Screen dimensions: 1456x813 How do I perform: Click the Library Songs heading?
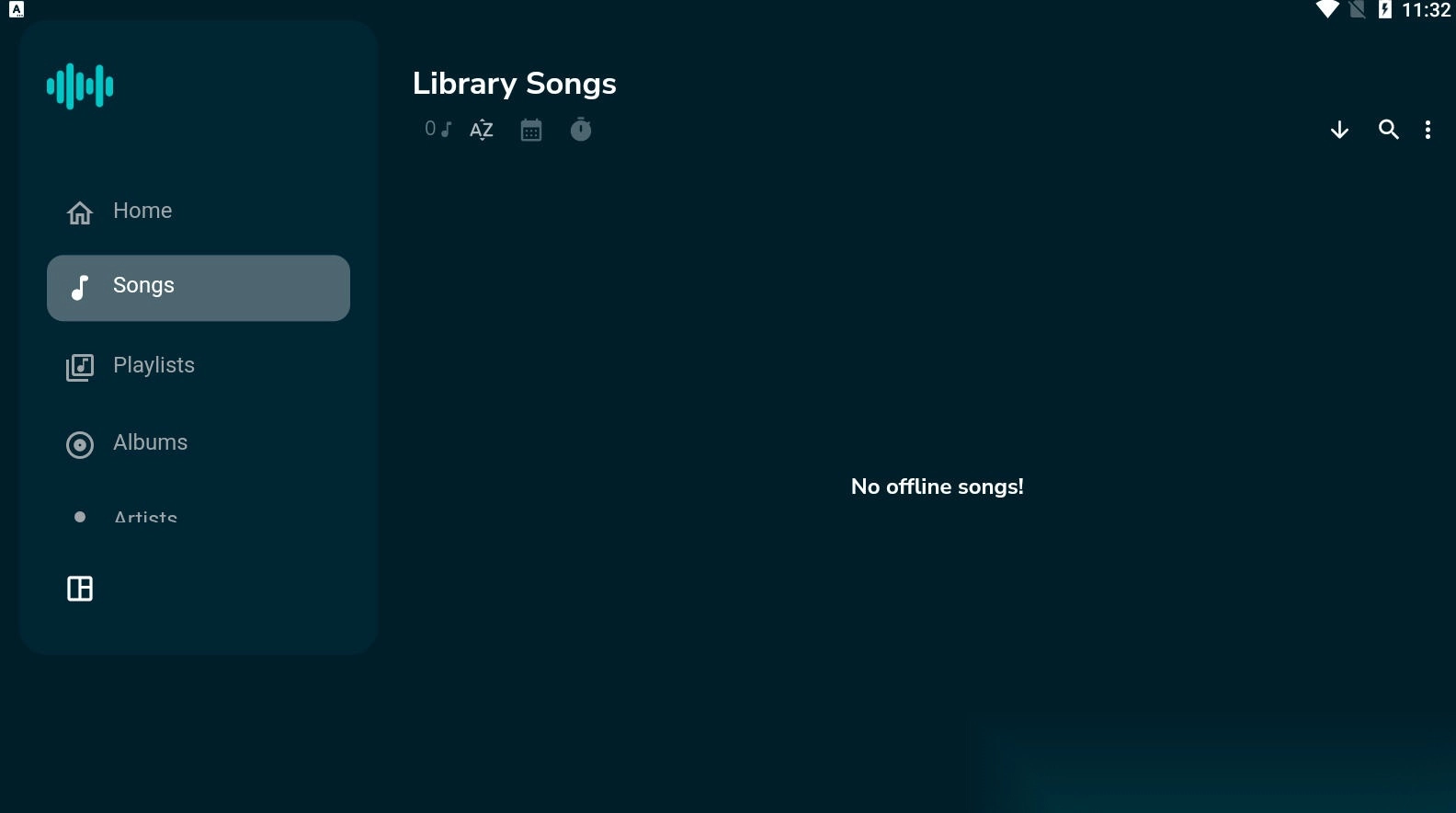point(514,84)
